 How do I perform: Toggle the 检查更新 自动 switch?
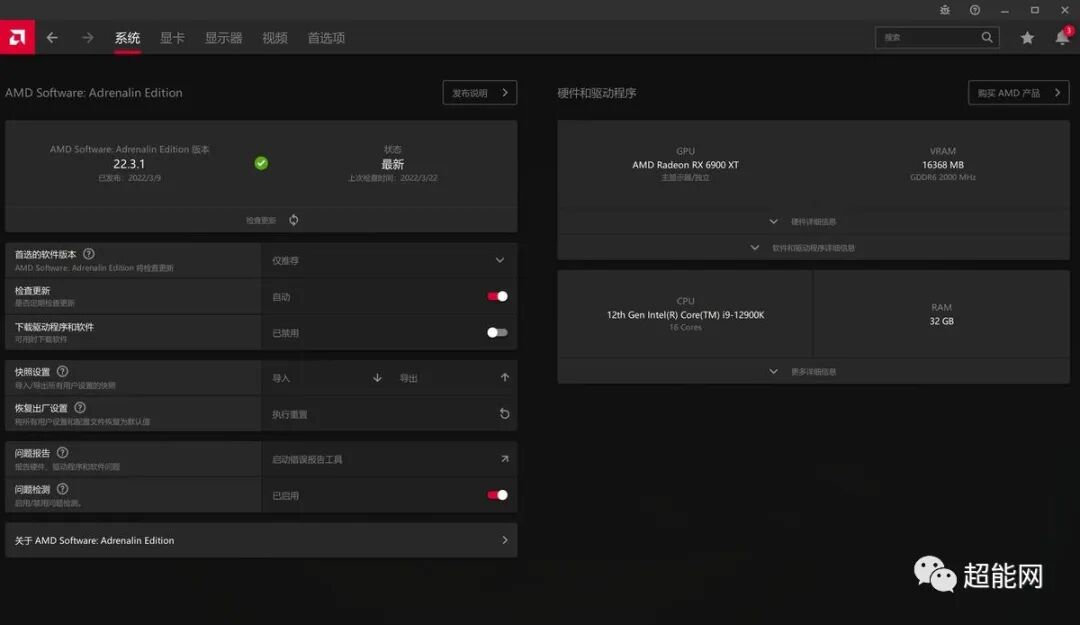(x=497, y=296)
